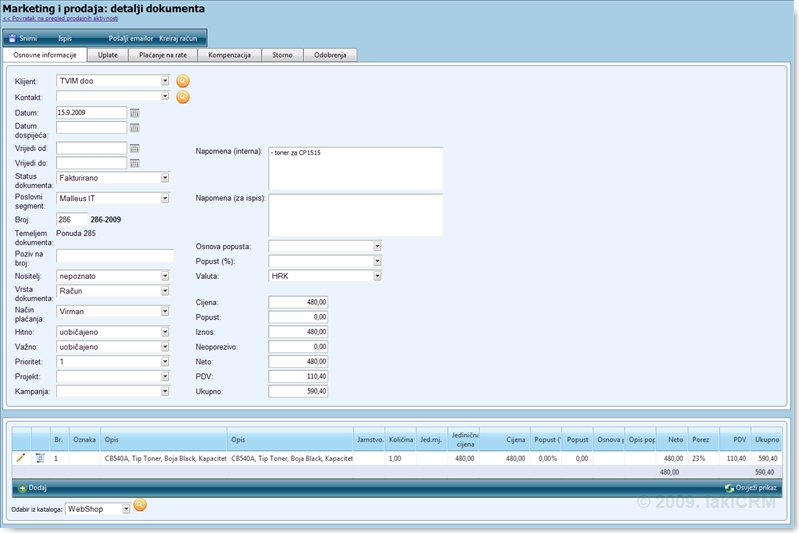
Task: Click the Snimi save disk icon
Action: point(12,38)
